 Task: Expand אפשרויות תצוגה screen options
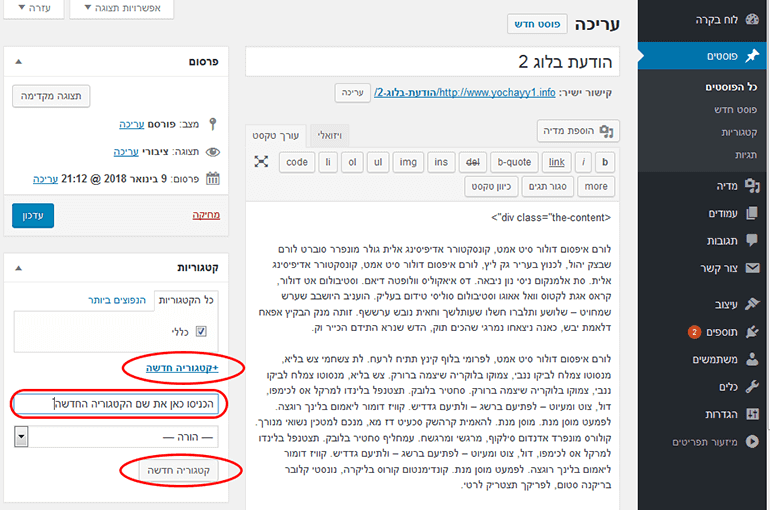point(122,8)
